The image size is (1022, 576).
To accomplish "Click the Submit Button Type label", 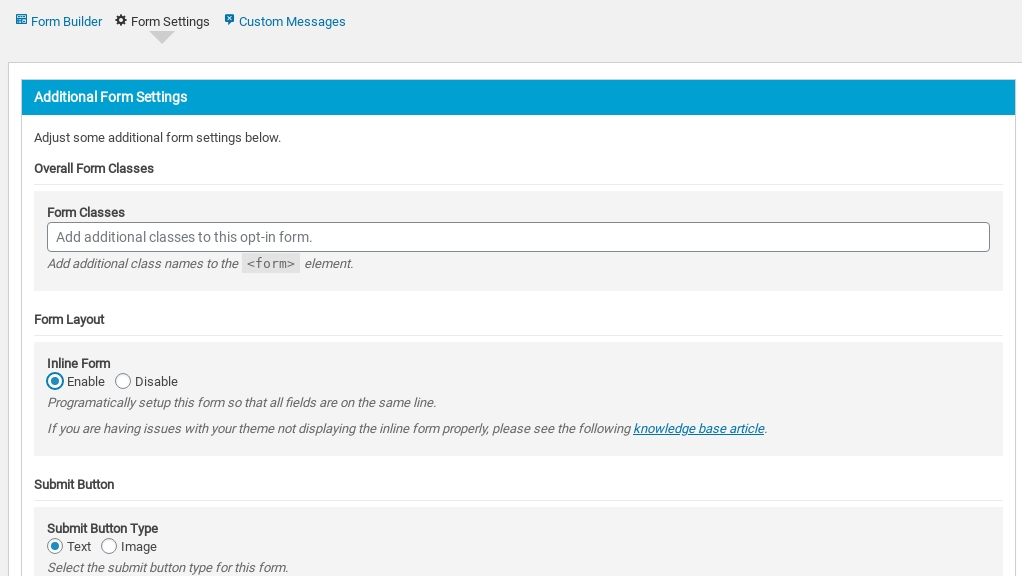I will (x=103, y=528).
